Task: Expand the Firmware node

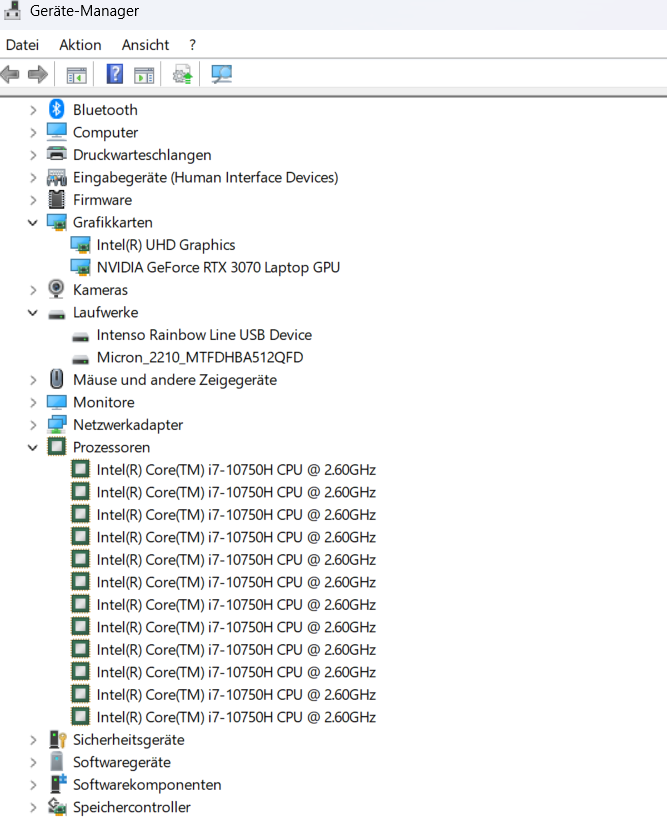Action: 33,200
